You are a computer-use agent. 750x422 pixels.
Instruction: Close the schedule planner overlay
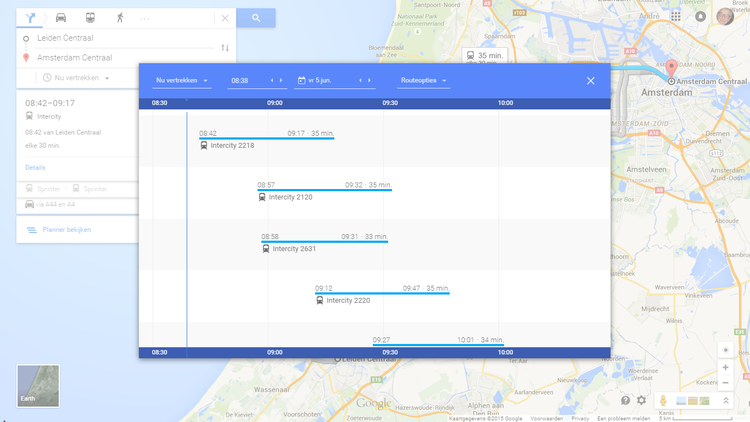(591, 81)
